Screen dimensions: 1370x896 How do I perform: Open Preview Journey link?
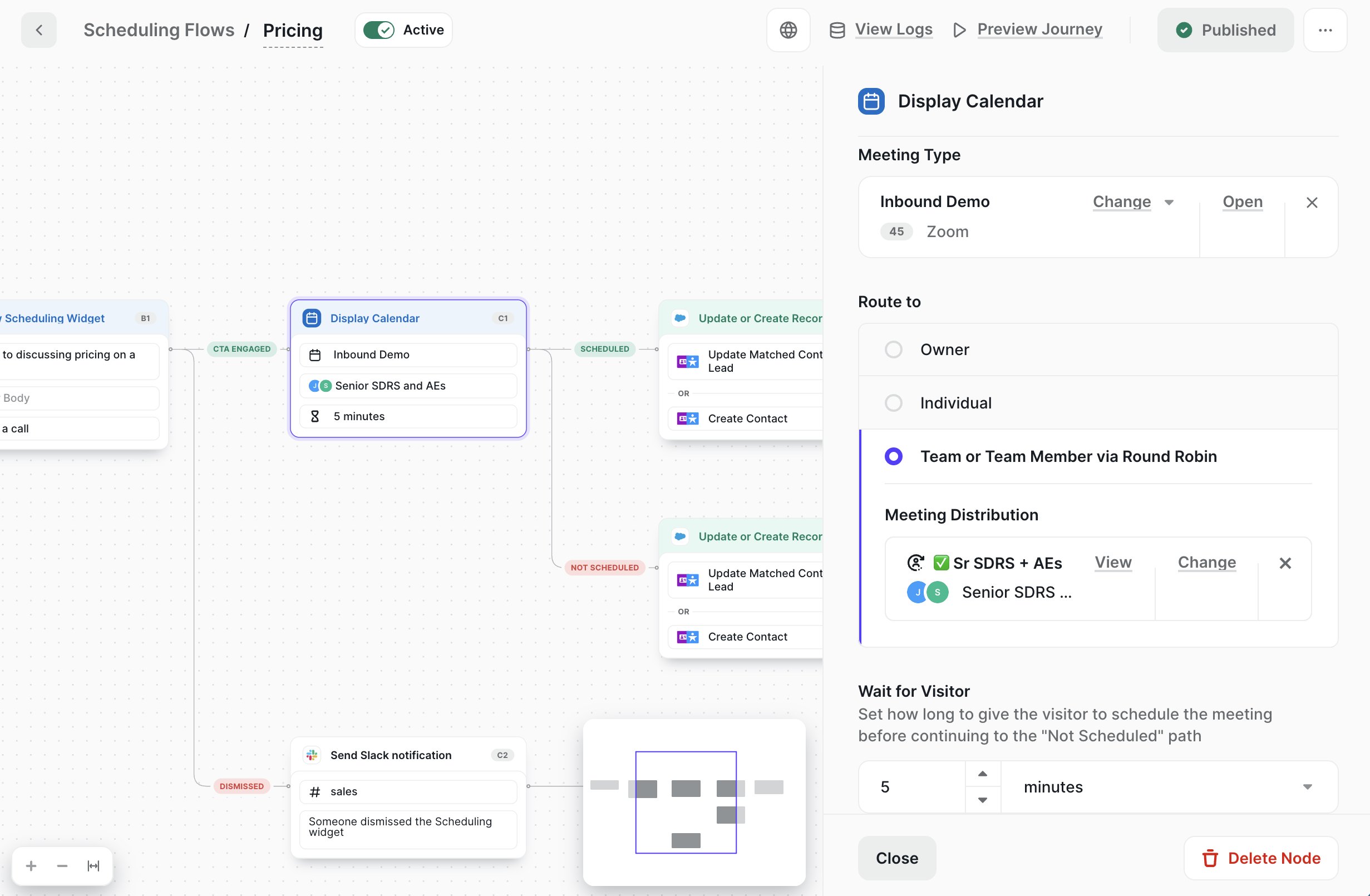click(1039, 29)
